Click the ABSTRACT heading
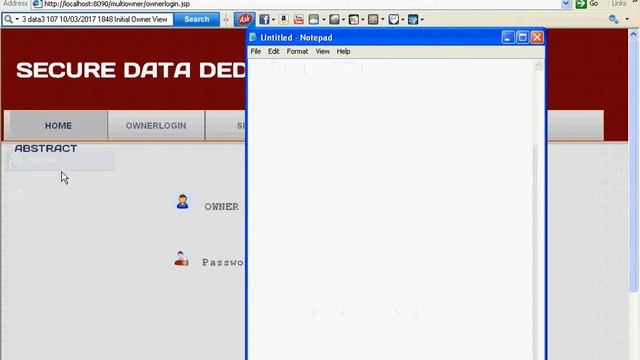 pyautogui.click(x=46, y=148)
